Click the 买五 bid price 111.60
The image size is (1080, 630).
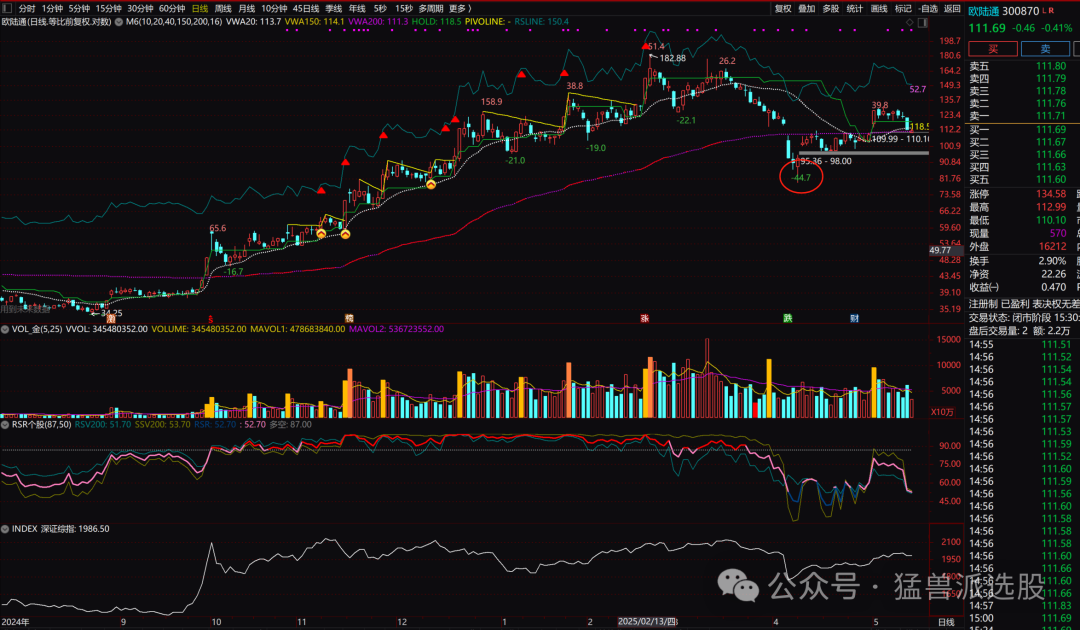click(1051, 180)
